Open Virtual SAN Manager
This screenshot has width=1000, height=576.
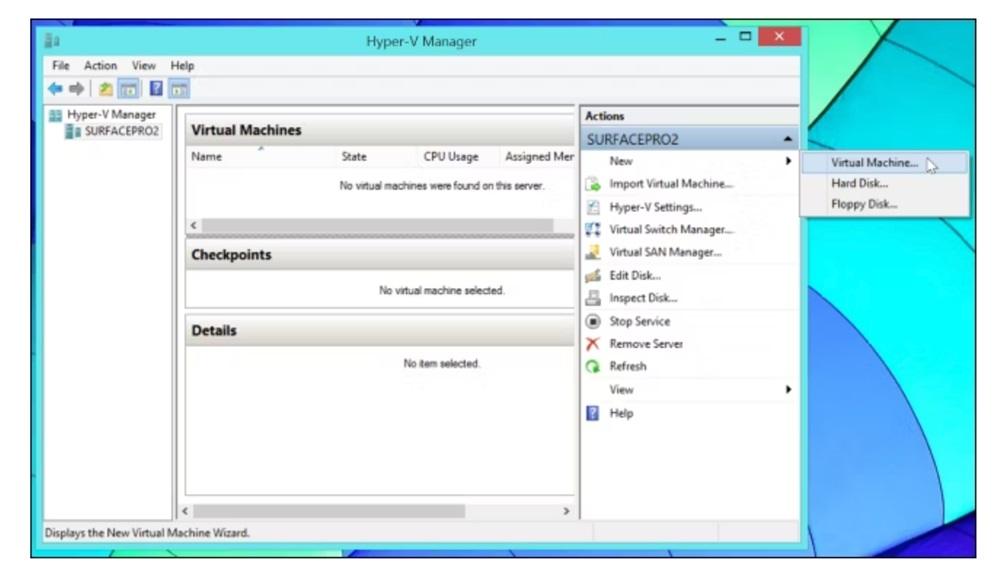pos(665,252)
